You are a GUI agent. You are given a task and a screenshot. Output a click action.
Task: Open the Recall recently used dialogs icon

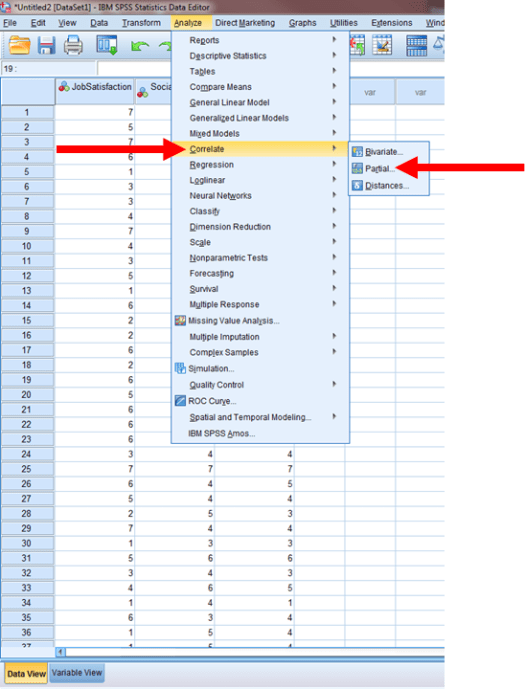tap(107, 45)
